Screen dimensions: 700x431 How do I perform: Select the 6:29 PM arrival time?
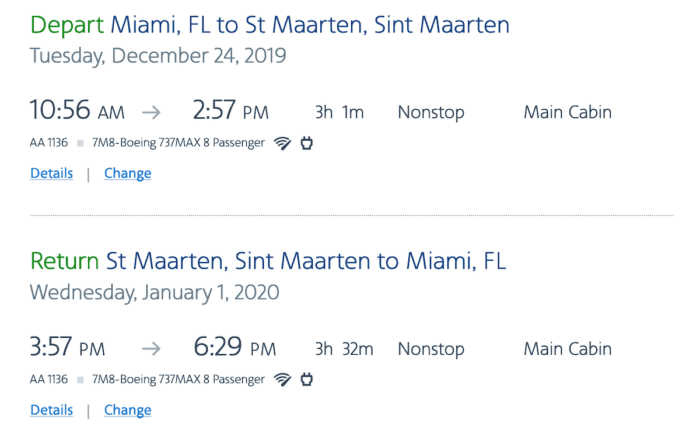tap(234, 348)
